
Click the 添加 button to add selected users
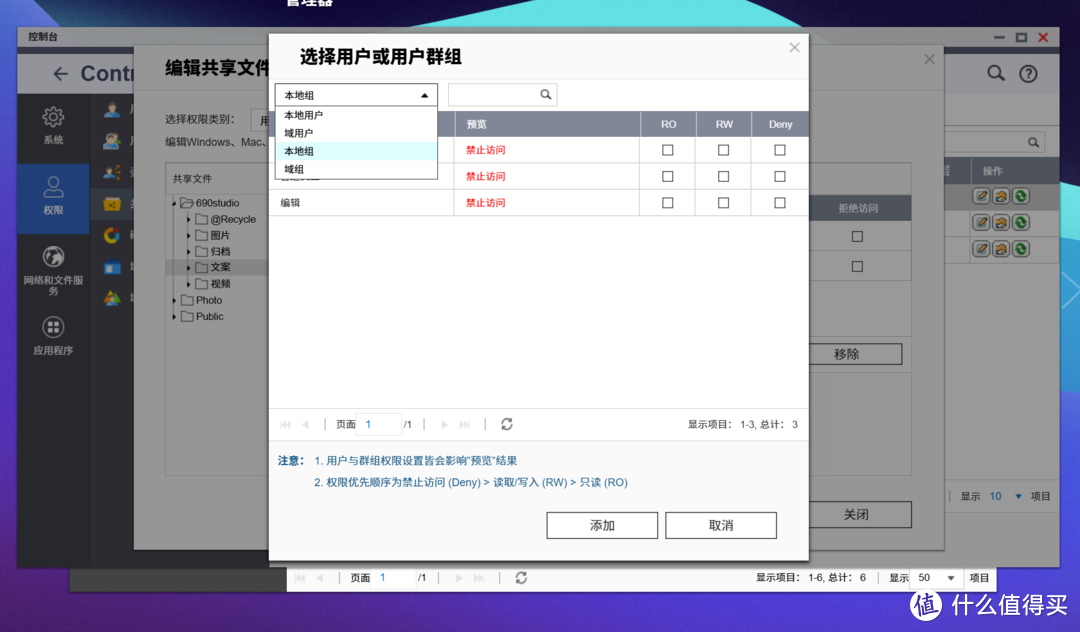601,525
